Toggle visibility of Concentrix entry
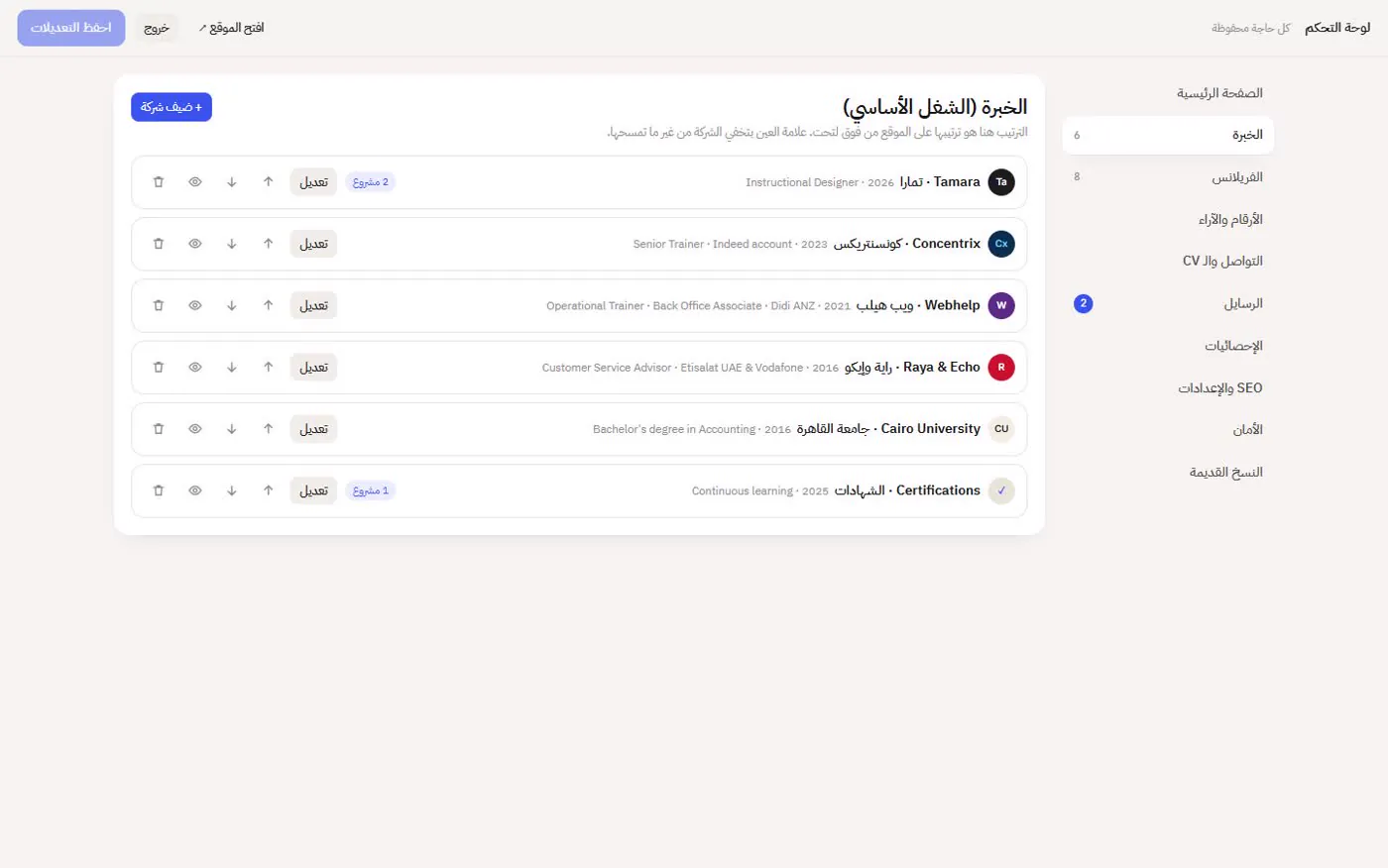This screenshot has width=1388, height=868. [x=195, y=244]
